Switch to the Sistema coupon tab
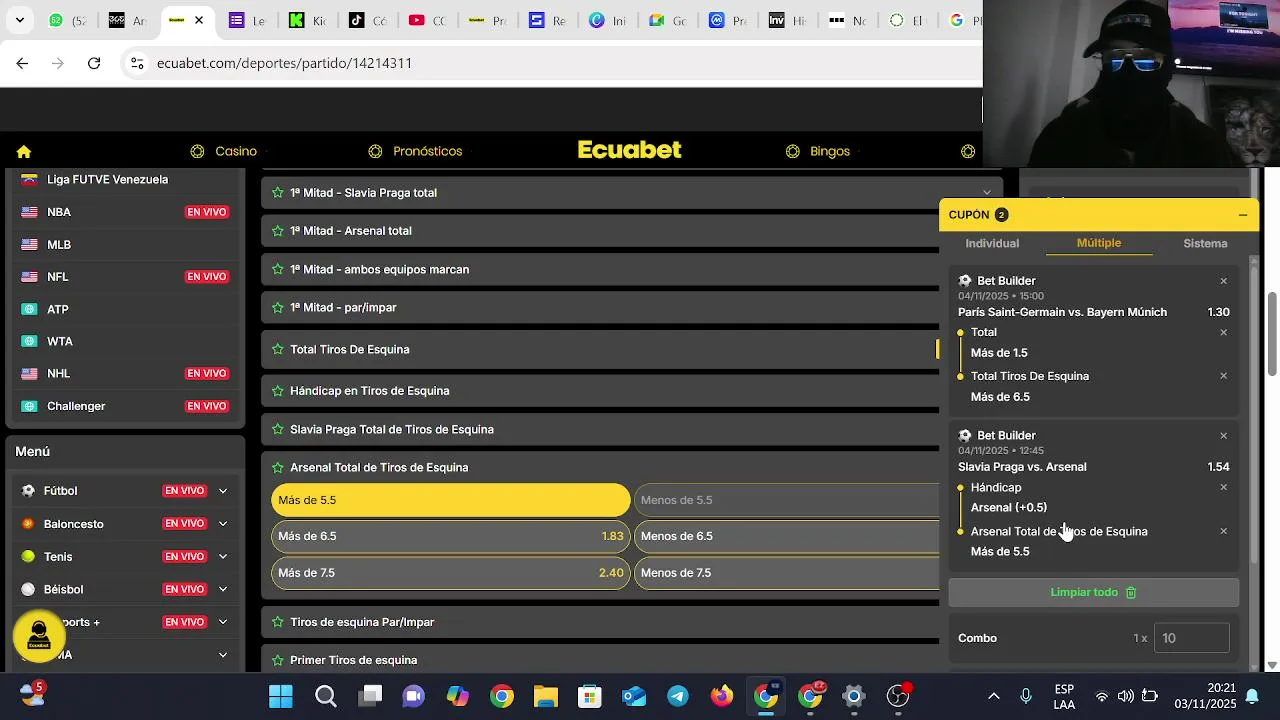1280x720 pixels. tap(1205, 244)
